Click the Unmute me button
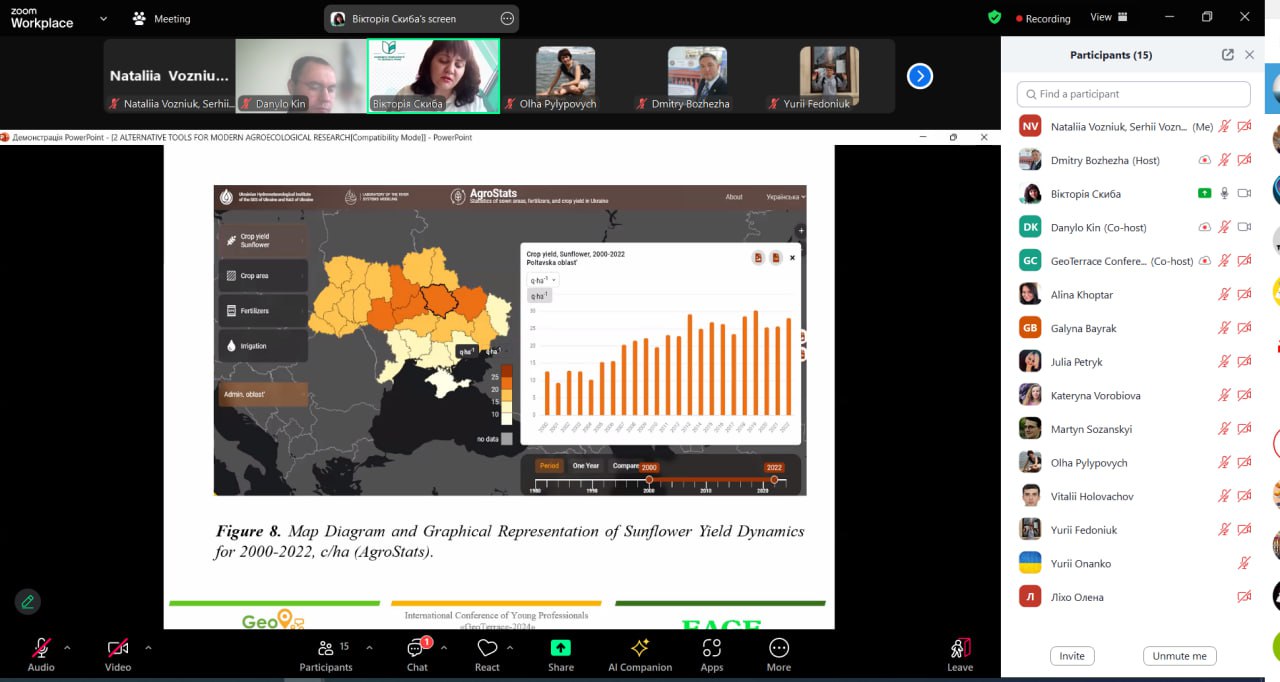 coord(1180,656)
